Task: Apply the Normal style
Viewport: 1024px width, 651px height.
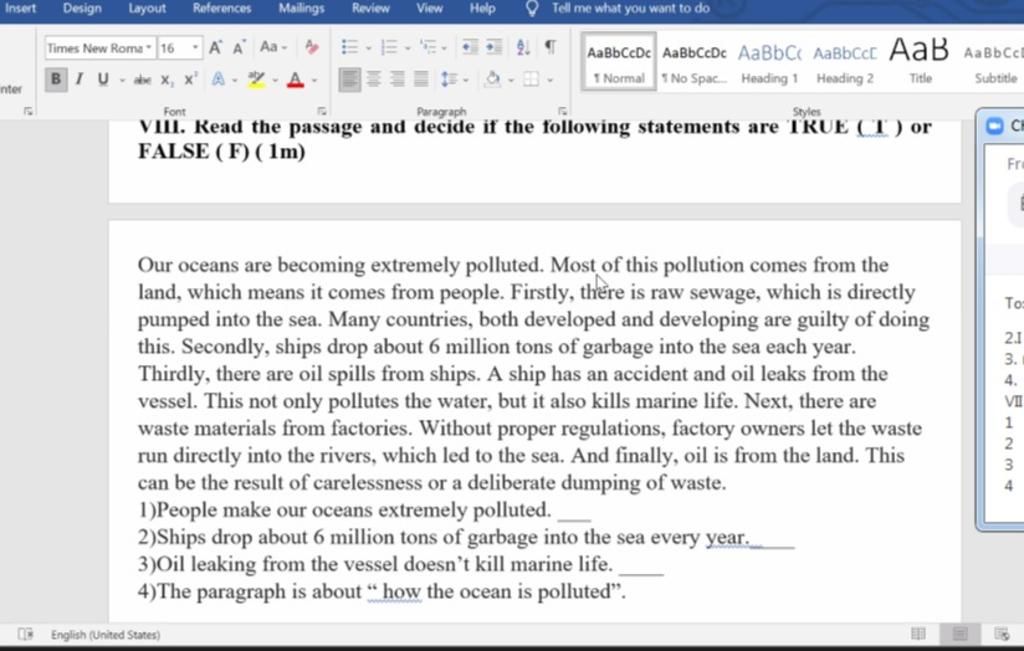Action: pyautogui.click(x=618, y=63)
